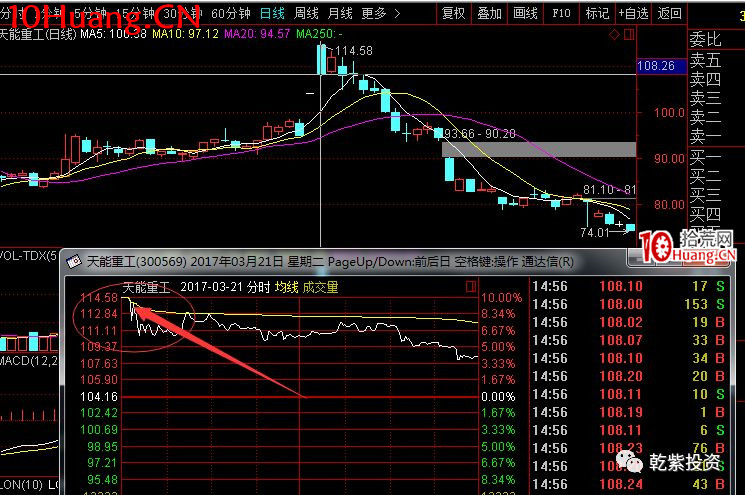Click the 100.0 price axis label
This screenshot has width=745, height=495.
669,113
